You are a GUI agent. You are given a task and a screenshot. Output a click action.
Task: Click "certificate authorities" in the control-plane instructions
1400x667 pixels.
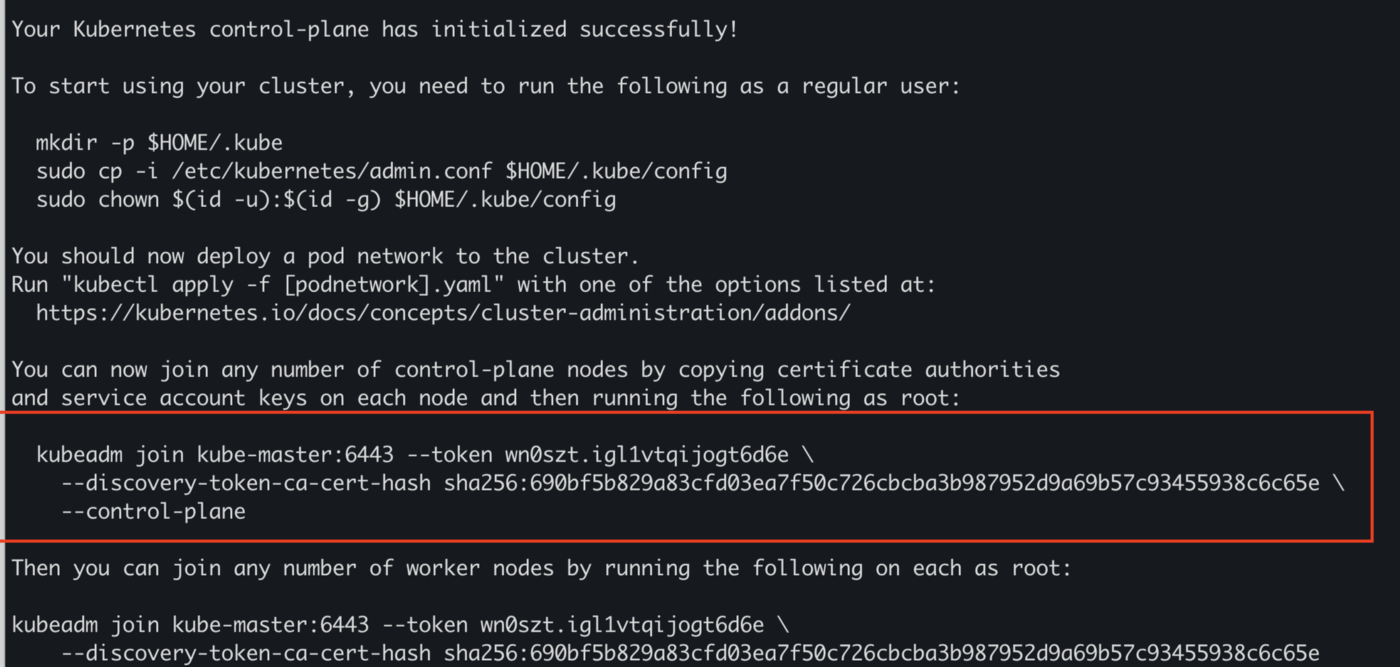tap(869, 370)
